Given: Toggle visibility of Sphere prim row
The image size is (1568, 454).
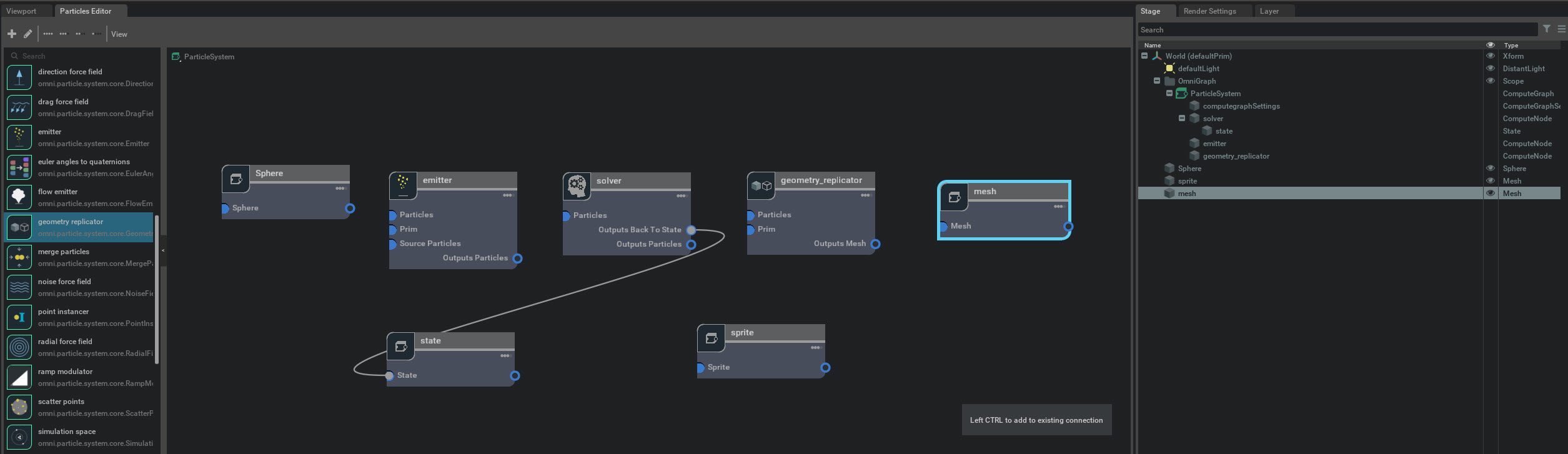Looking at the screenshot, I should coord(1491,169).
